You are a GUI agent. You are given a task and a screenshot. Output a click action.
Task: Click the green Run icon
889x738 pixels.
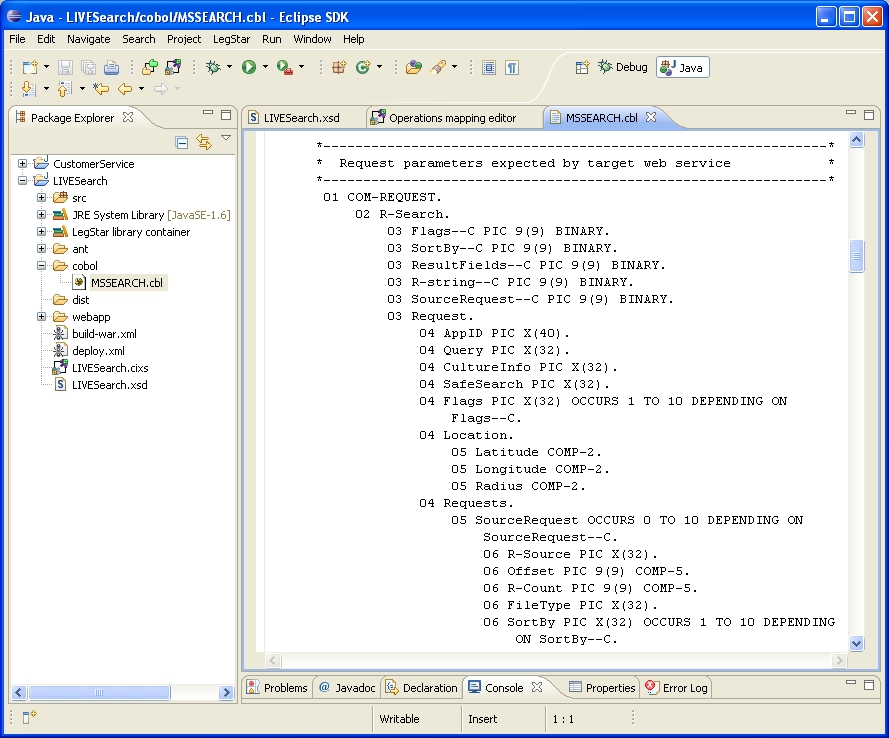click(x=249, y=67)
